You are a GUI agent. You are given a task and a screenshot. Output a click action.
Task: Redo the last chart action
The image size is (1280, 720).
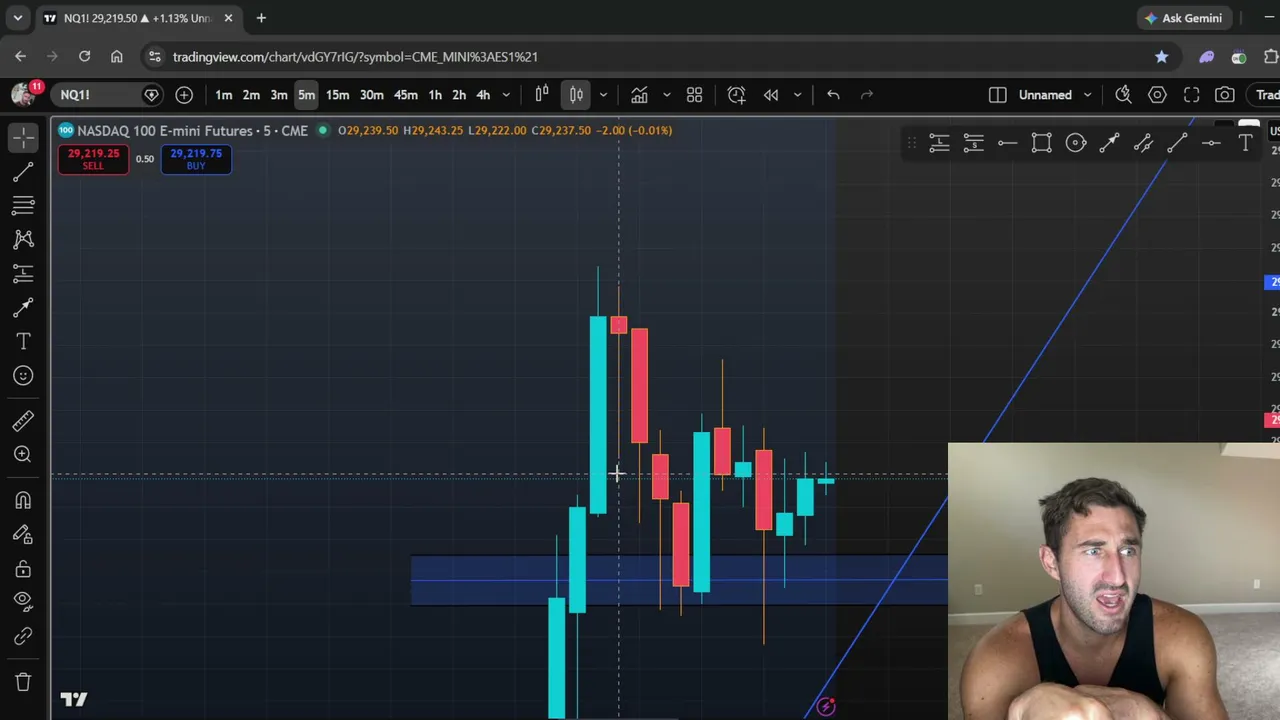point(867,95)
